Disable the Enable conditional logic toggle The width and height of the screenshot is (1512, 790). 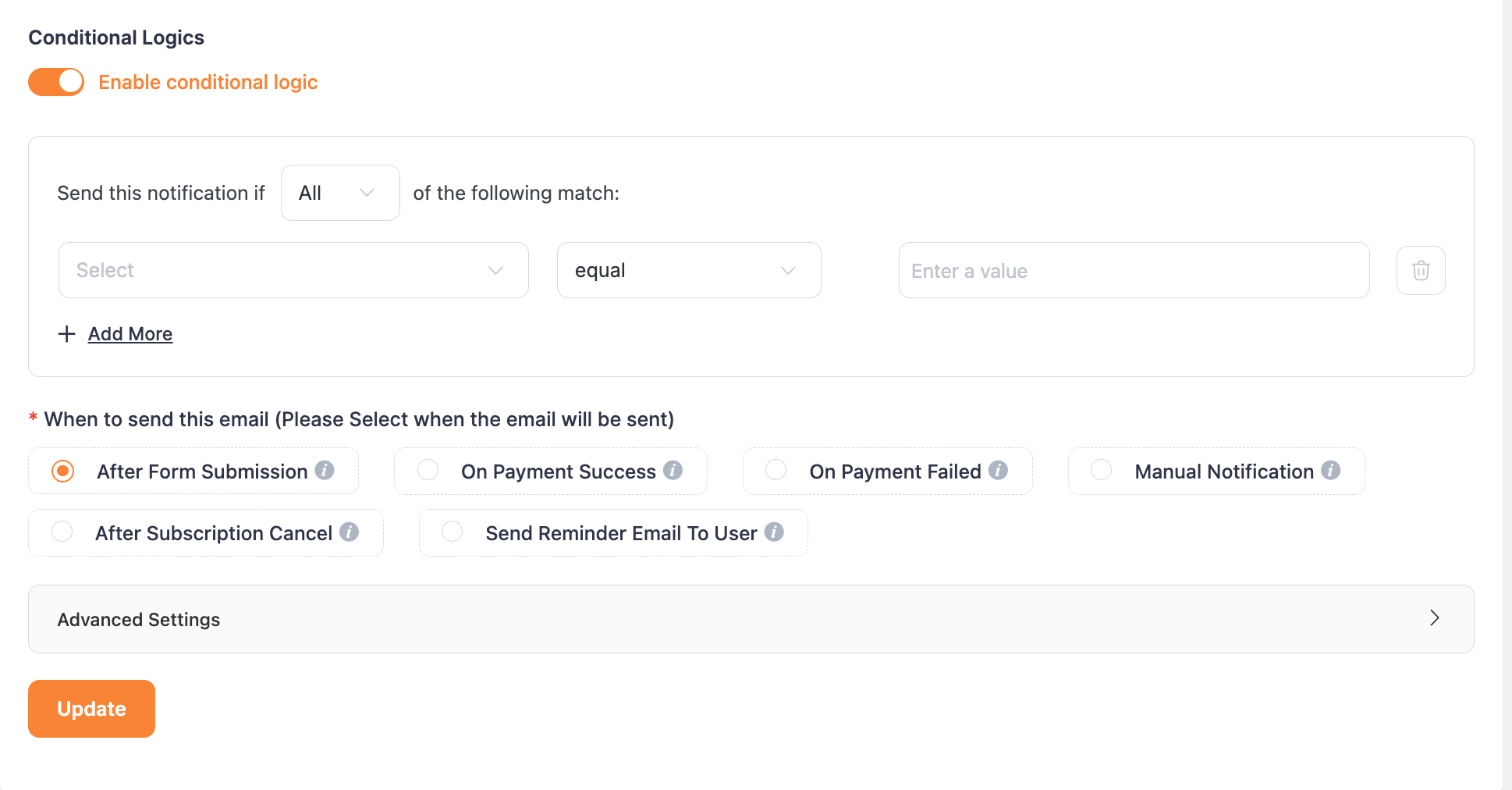[x=55, y=81]
